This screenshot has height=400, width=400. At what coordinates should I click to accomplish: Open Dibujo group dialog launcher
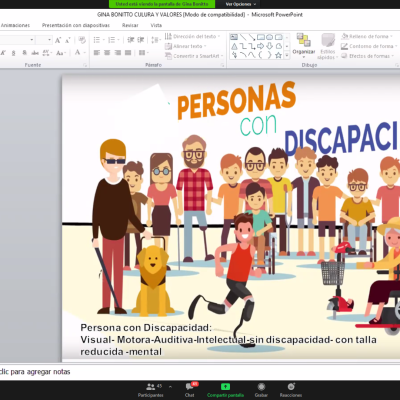tap(397, 65)
